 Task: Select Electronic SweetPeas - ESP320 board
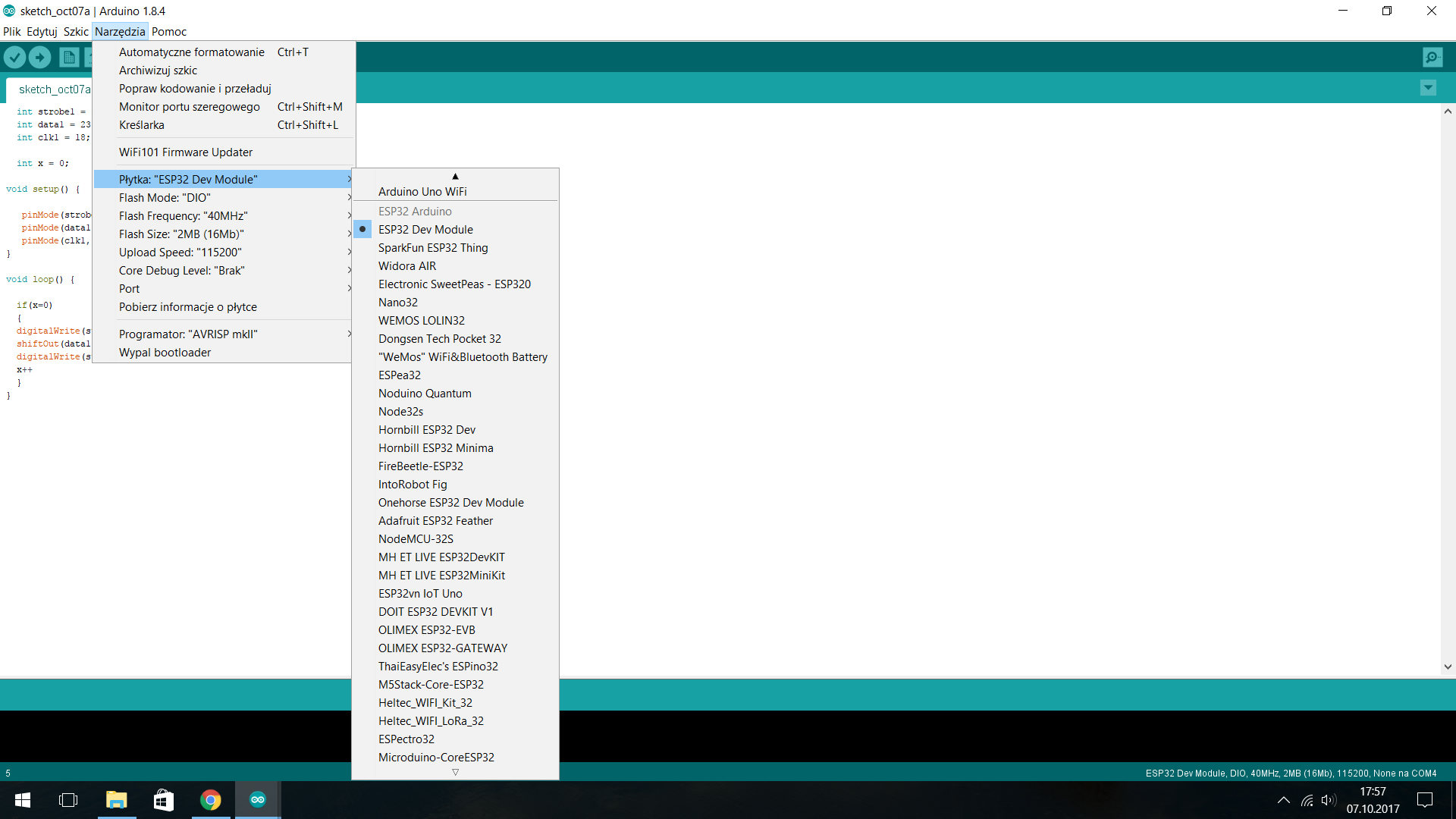[x=455, y=284]
